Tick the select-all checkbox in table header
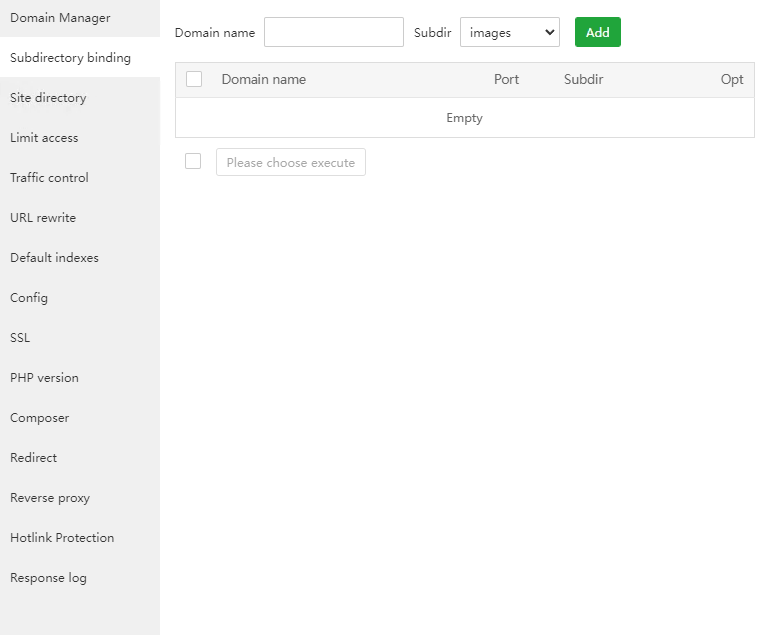 (194, 79)
